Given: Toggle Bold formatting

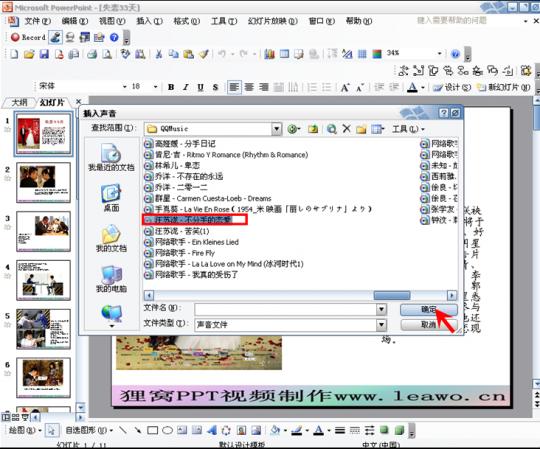Looking at the screenshot, I should (x=171, y=87).
